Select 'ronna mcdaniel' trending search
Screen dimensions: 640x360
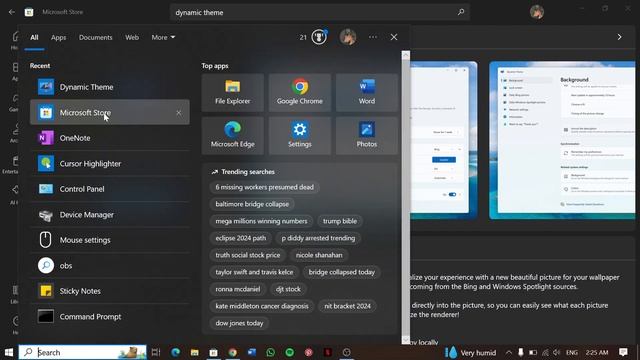click(x=238, y=289)
